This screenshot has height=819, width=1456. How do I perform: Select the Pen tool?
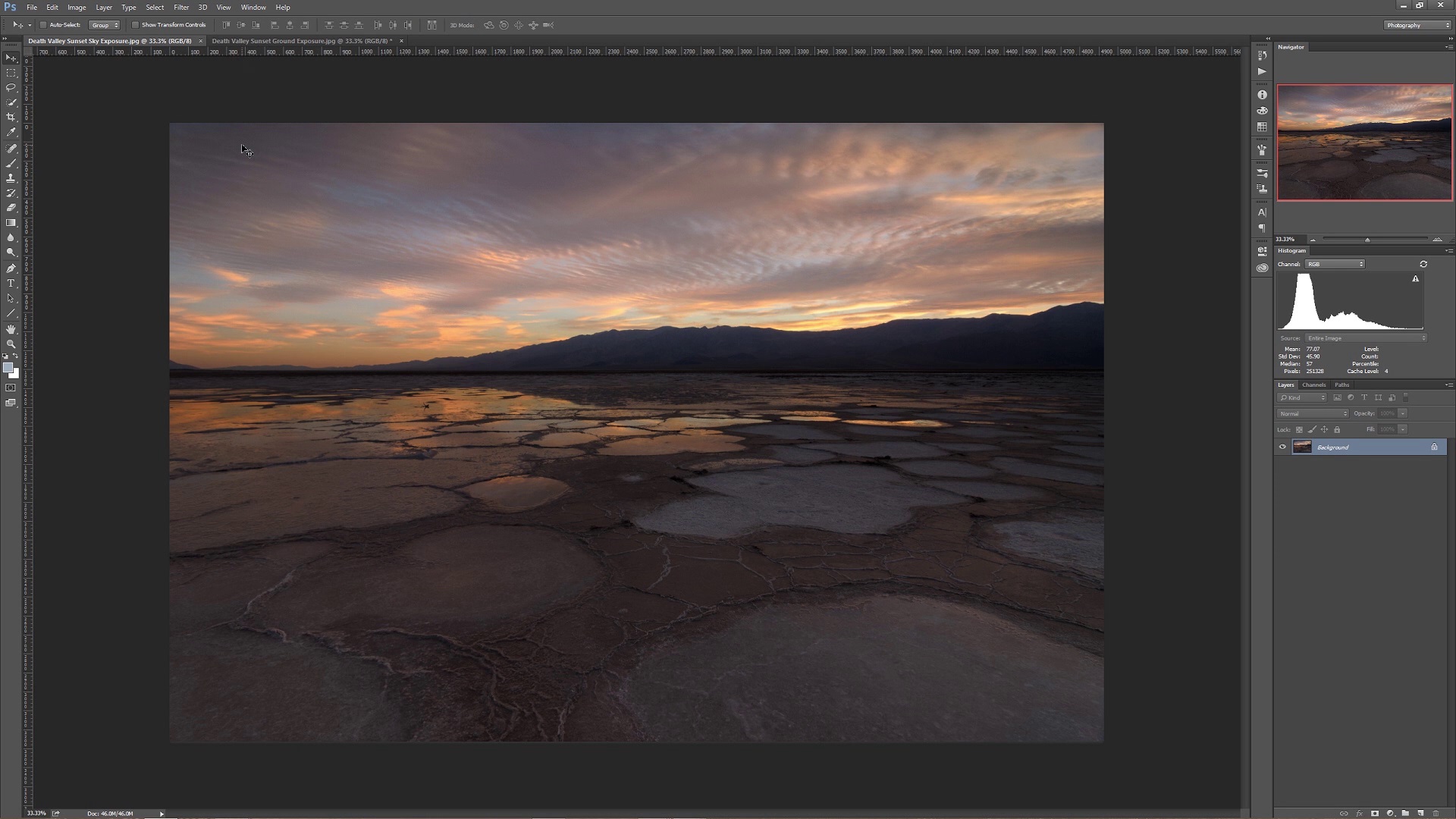tap(11, 268)
